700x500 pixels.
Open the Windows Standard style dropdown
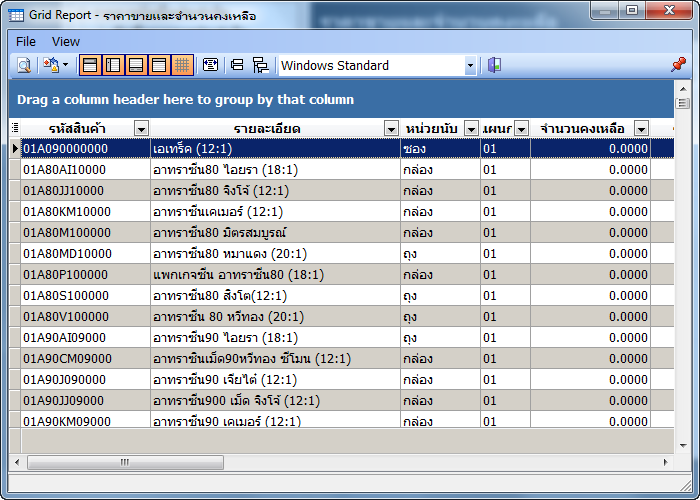coord(470,66)
